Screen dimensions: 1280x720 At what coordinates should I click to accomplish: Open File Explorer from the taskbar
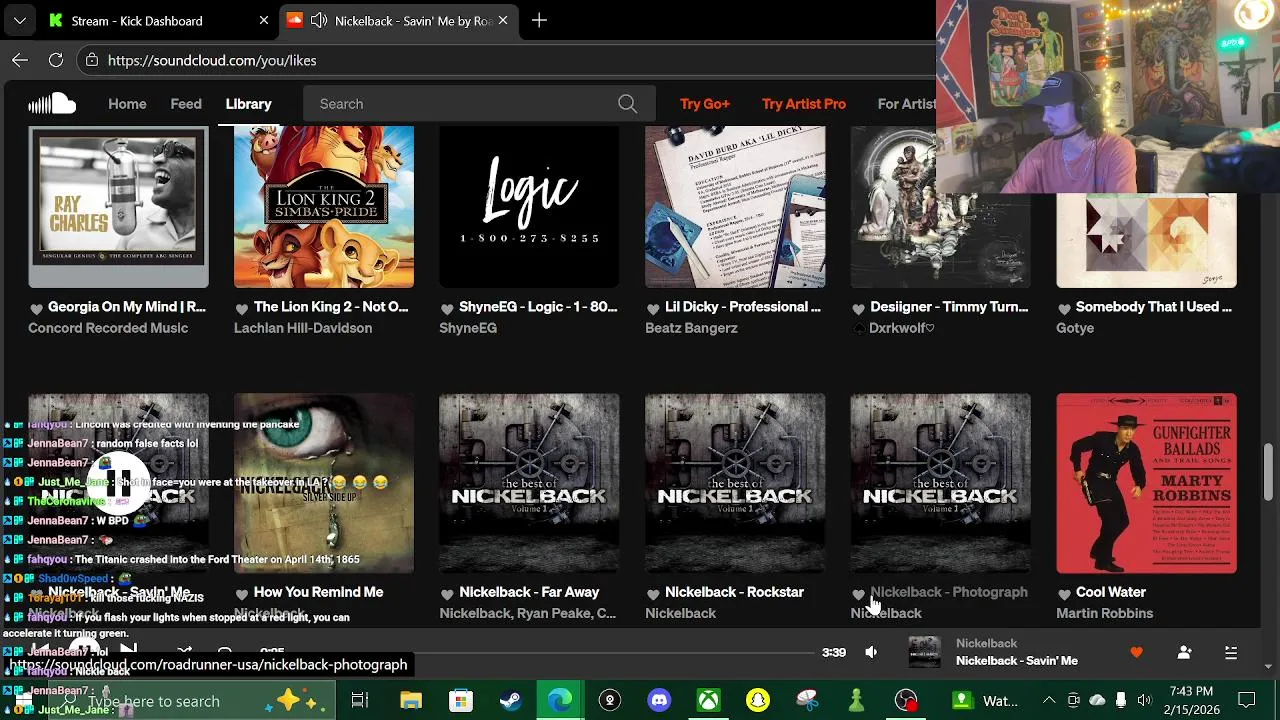click(411, 700)
